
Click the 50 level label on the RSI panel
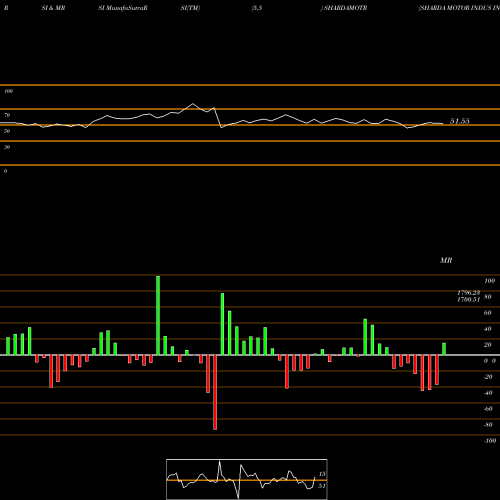pyautogui.click(x=7, y=131)
